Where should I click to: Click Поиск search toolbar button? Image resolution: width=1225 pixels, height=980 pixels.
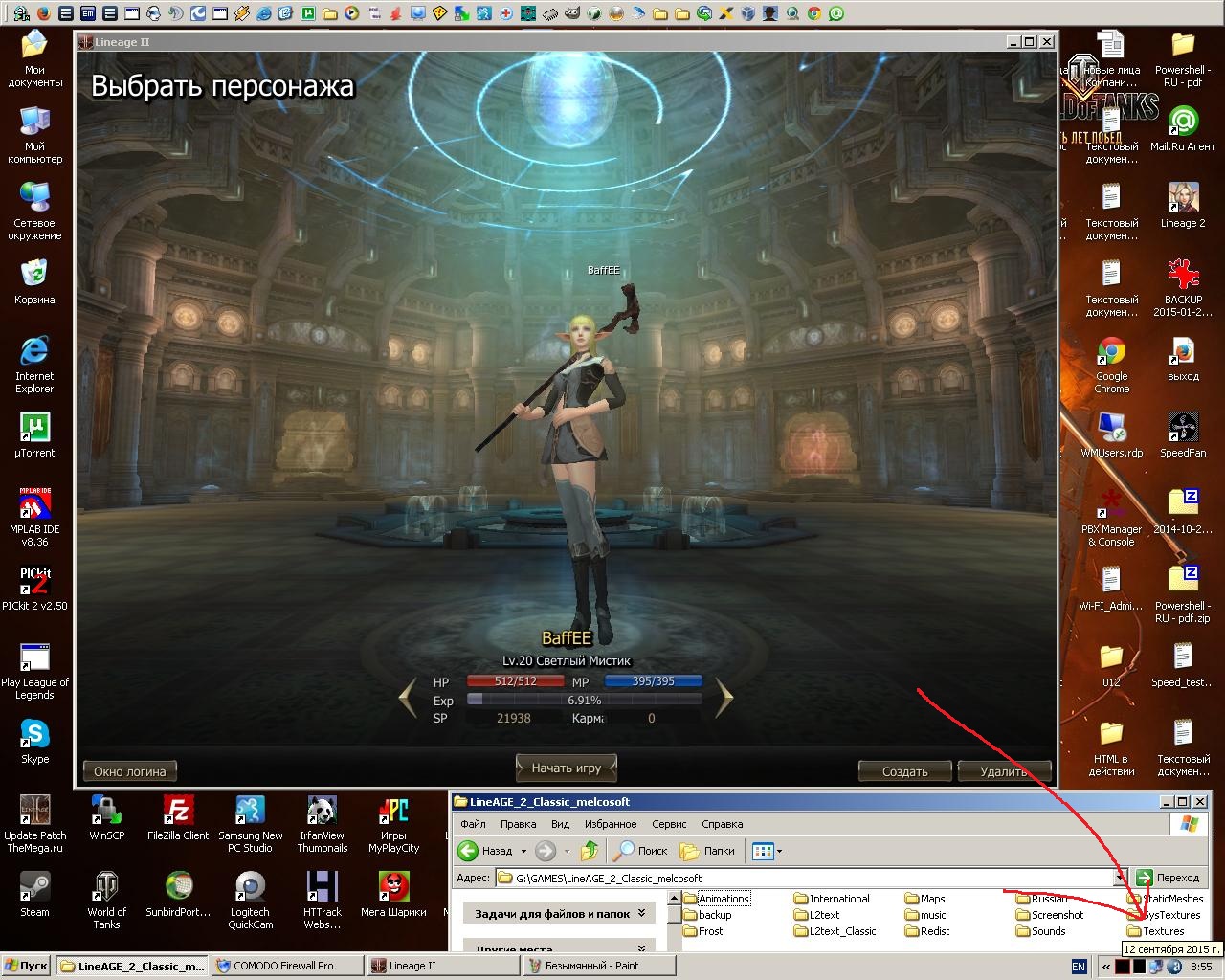(640, 850)
